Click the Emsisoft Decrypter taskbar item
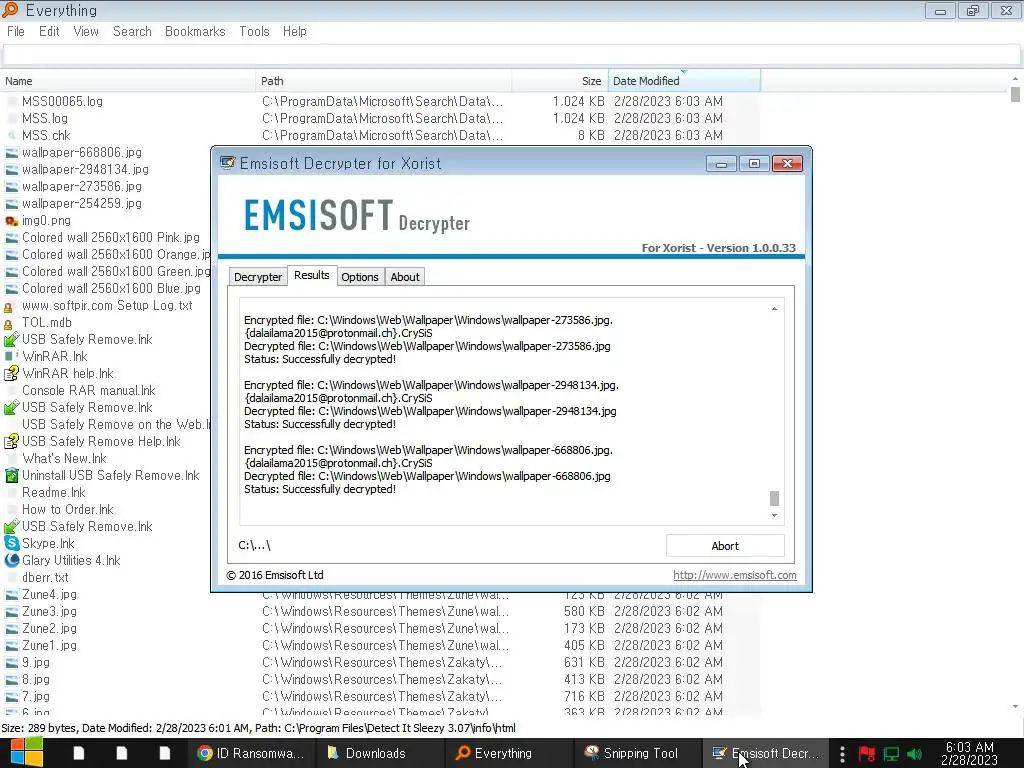 tap(765, 753)
